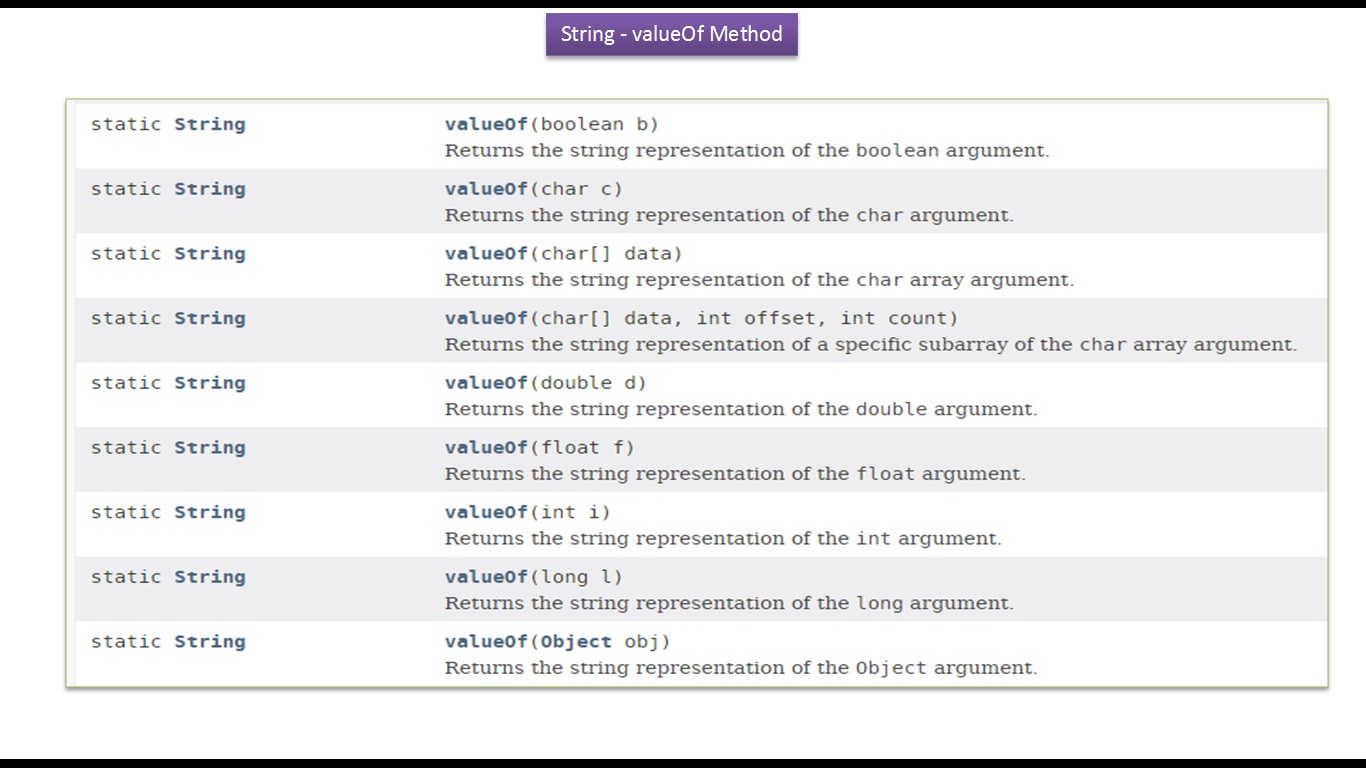Click valueOf link for char[] data only
The image size is (1366, 768).
click(486, 253)
